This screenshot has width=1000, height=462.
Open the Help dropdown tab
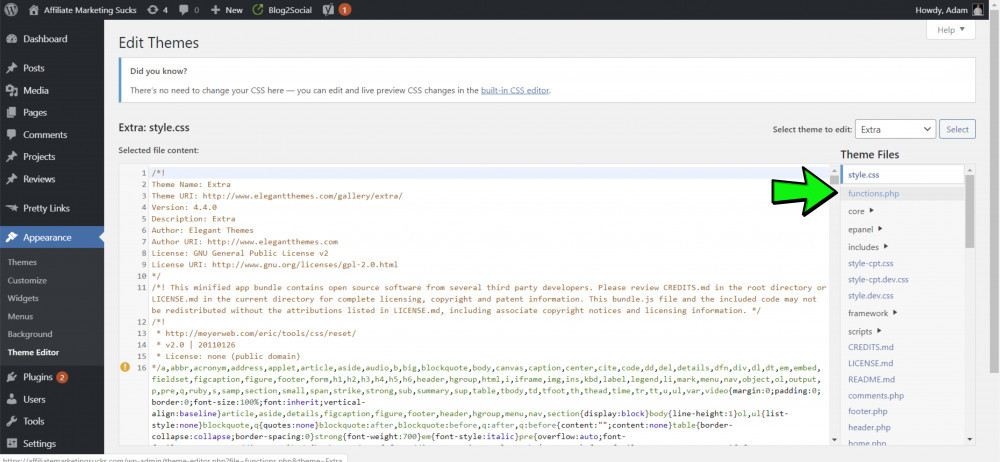951,30
